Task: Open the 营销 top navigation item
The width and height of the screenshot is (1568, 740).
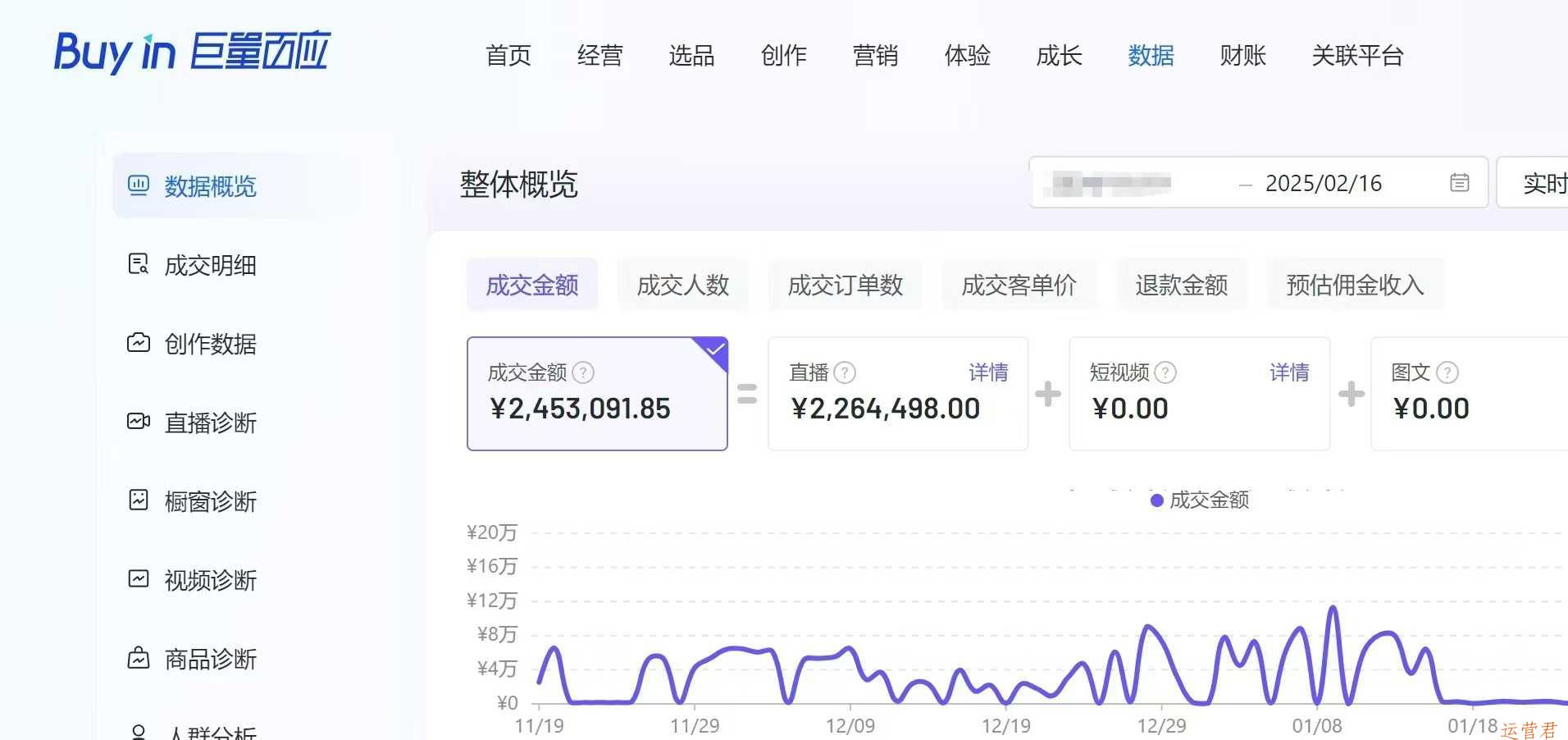Action: point(876,56)
